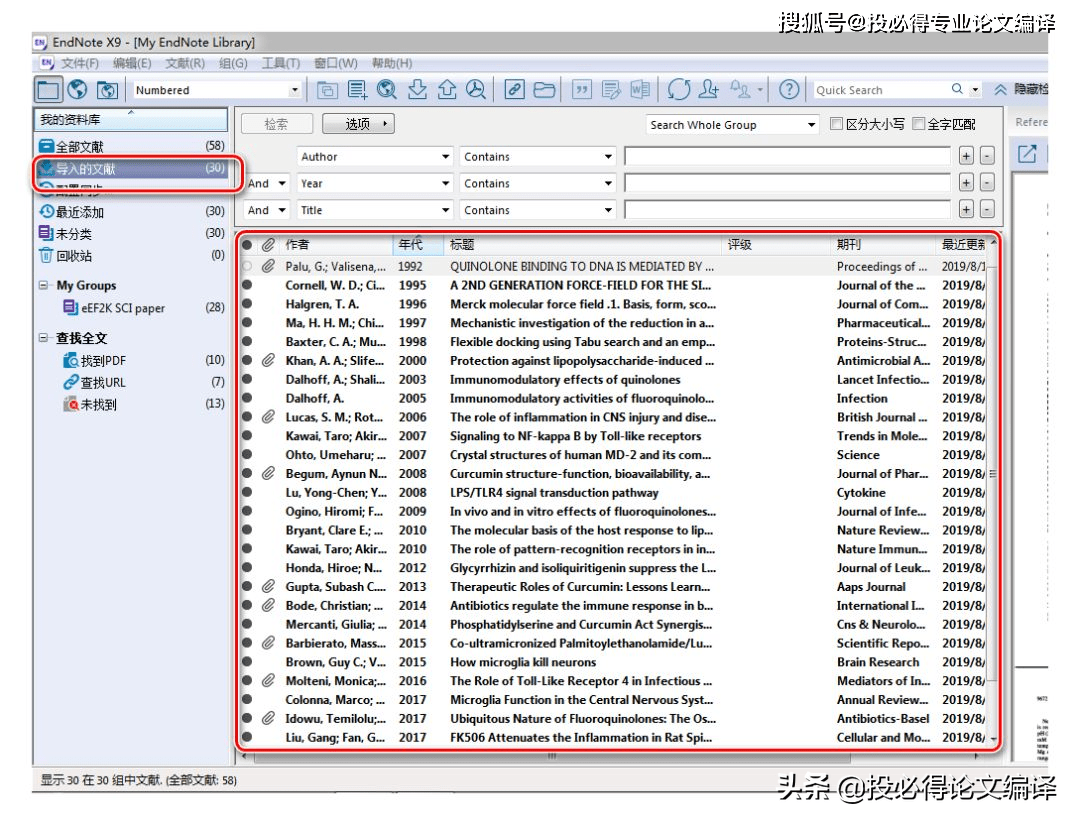
Task: Open the Help question mark icon
Action: pyautogui.click(x=789, y=90)
